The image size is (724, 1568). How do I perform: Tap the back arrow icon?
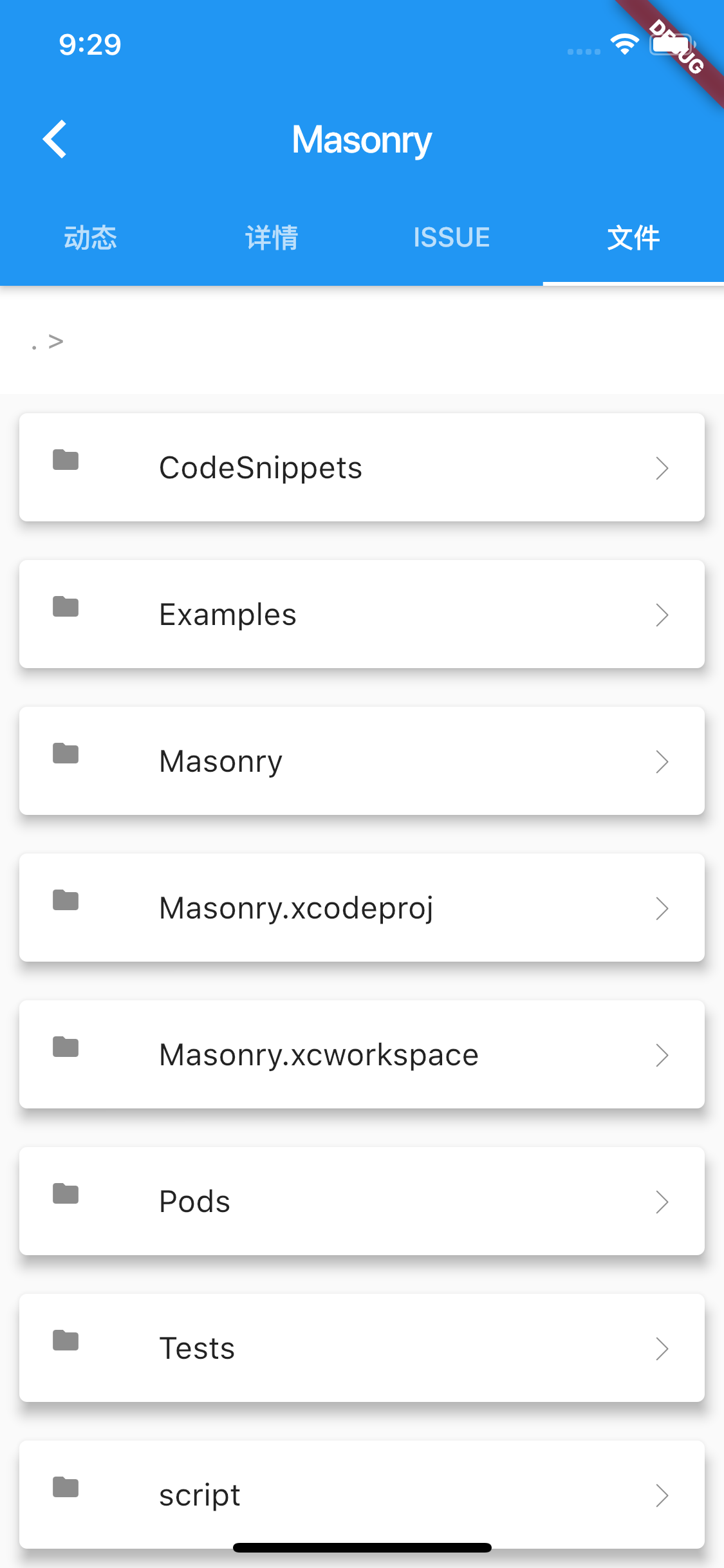[55, 139]
